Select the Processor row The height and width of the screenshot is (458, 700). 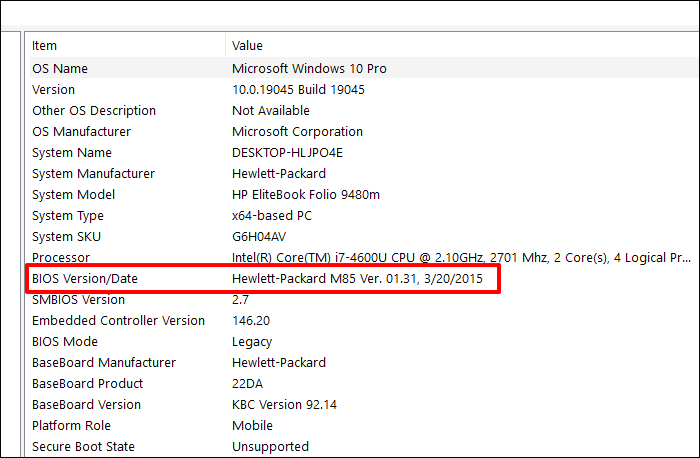tap(62, 258)
